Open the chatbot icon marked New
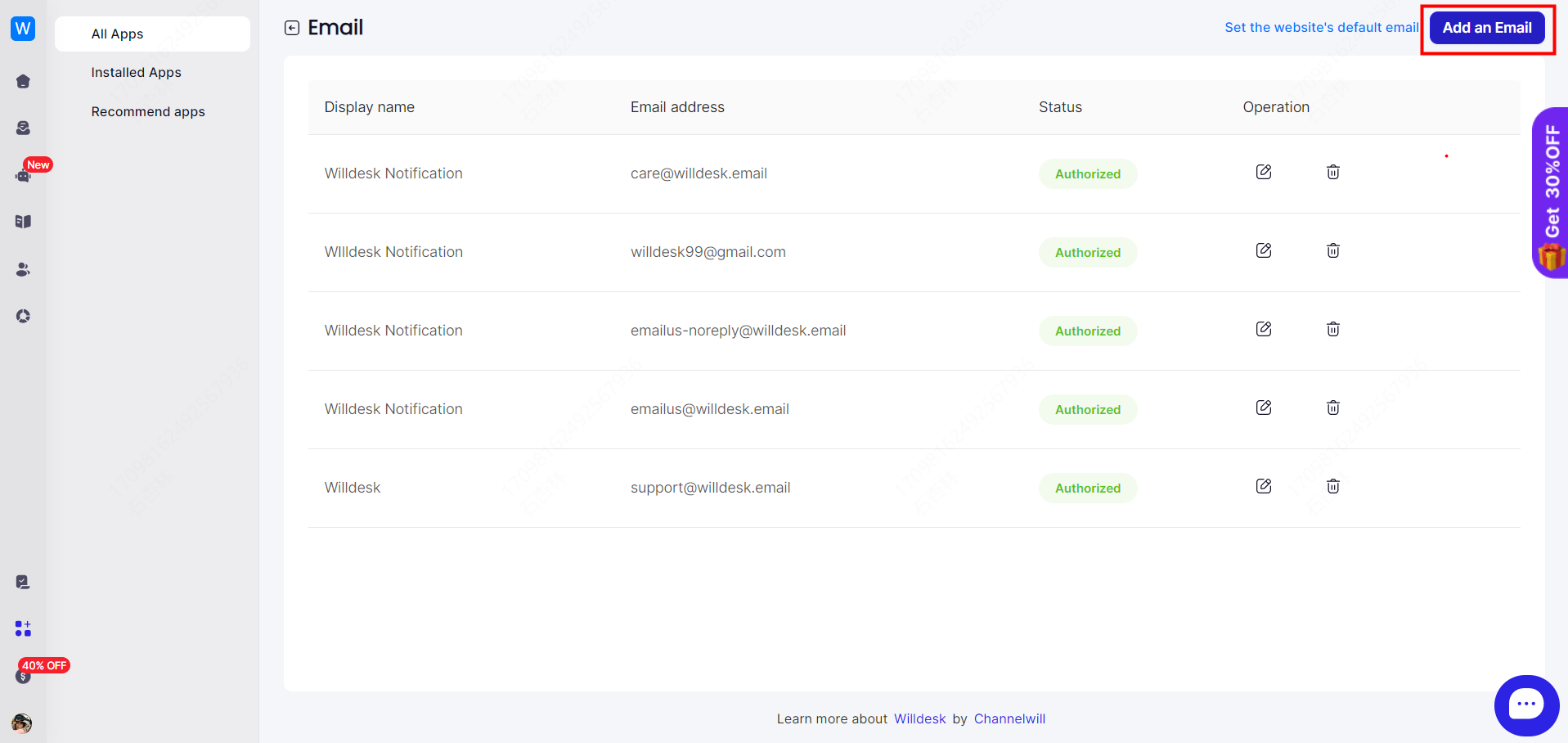 coord(23,175)
